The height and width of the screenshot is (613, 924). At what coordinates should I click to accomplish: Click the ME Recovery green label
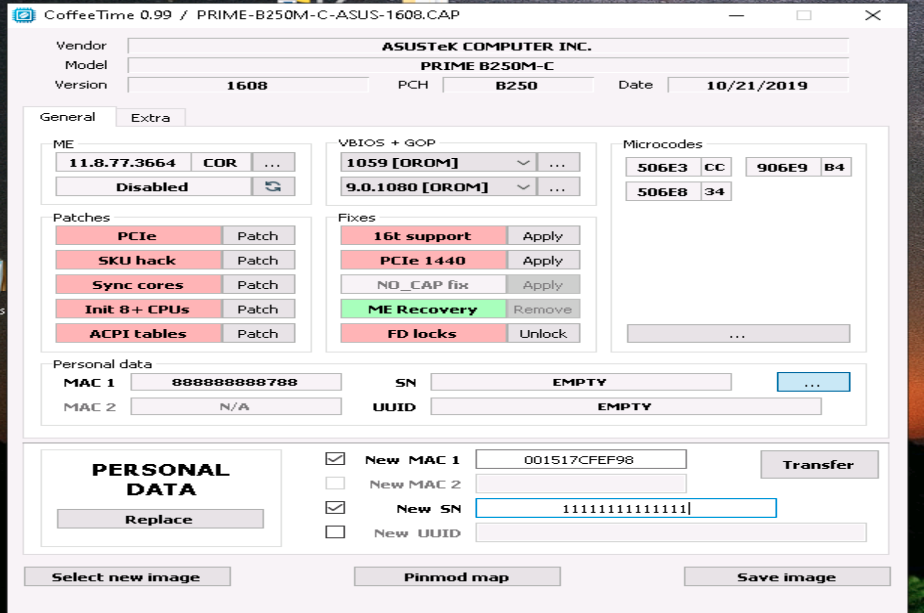pos(423,309)
